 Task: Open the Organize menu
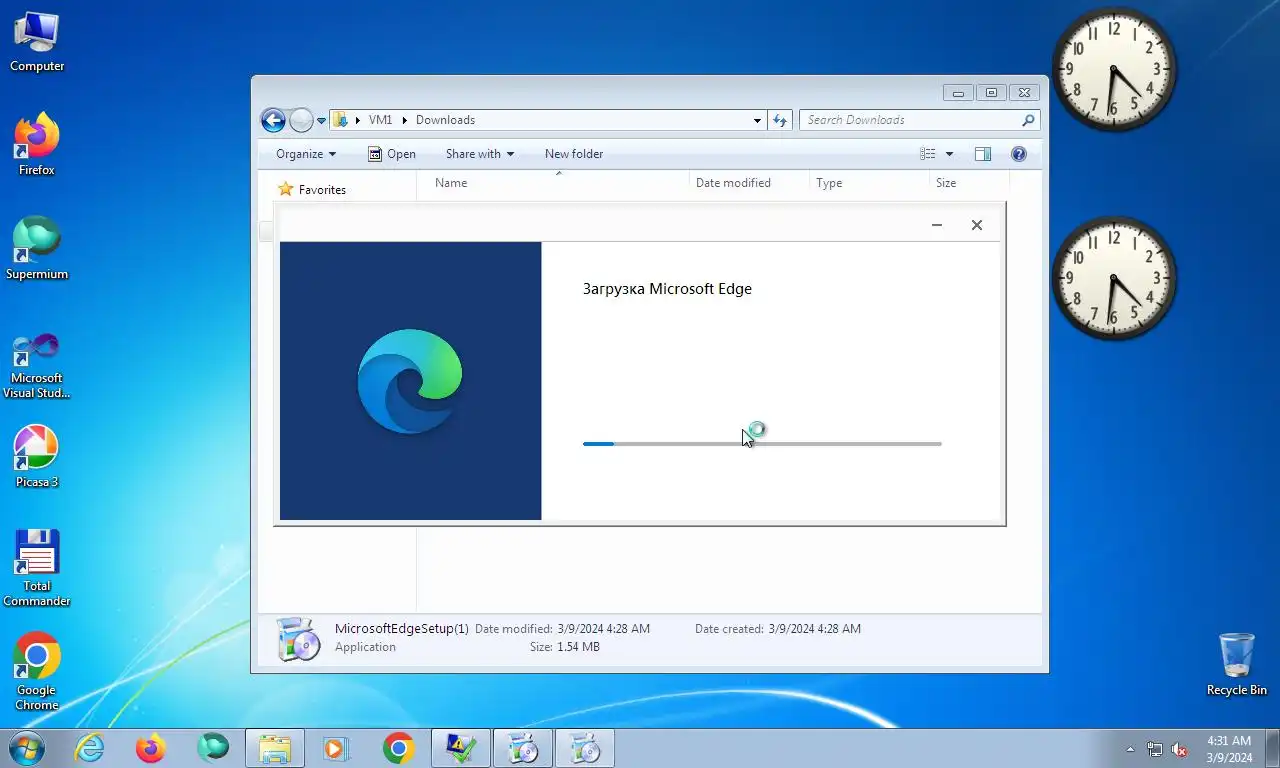(306, 154)
